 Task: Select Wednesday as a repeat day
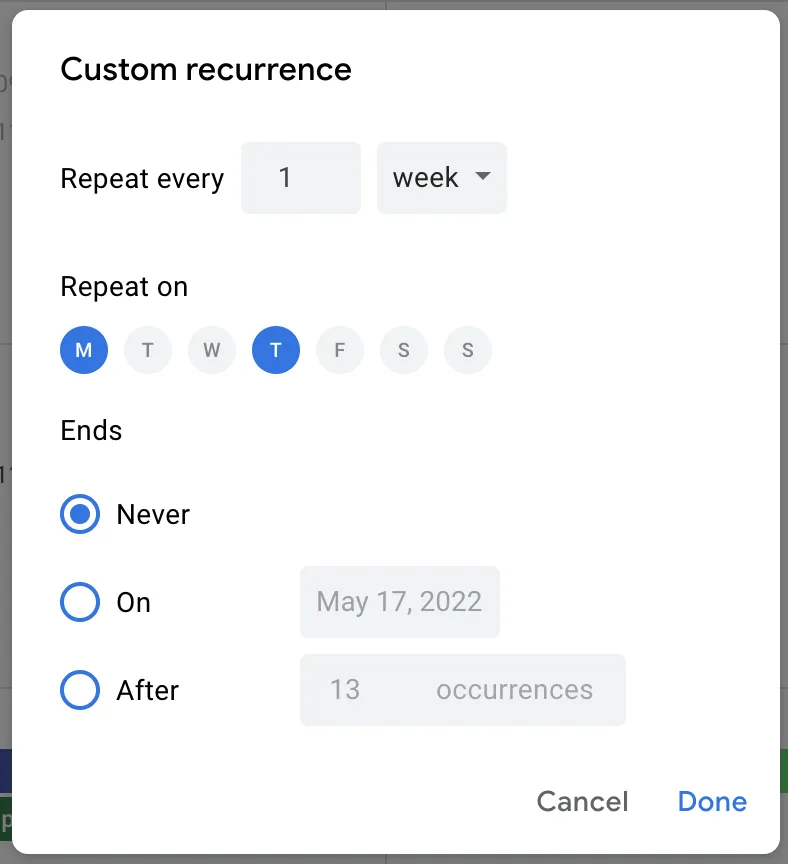(212, 350)
